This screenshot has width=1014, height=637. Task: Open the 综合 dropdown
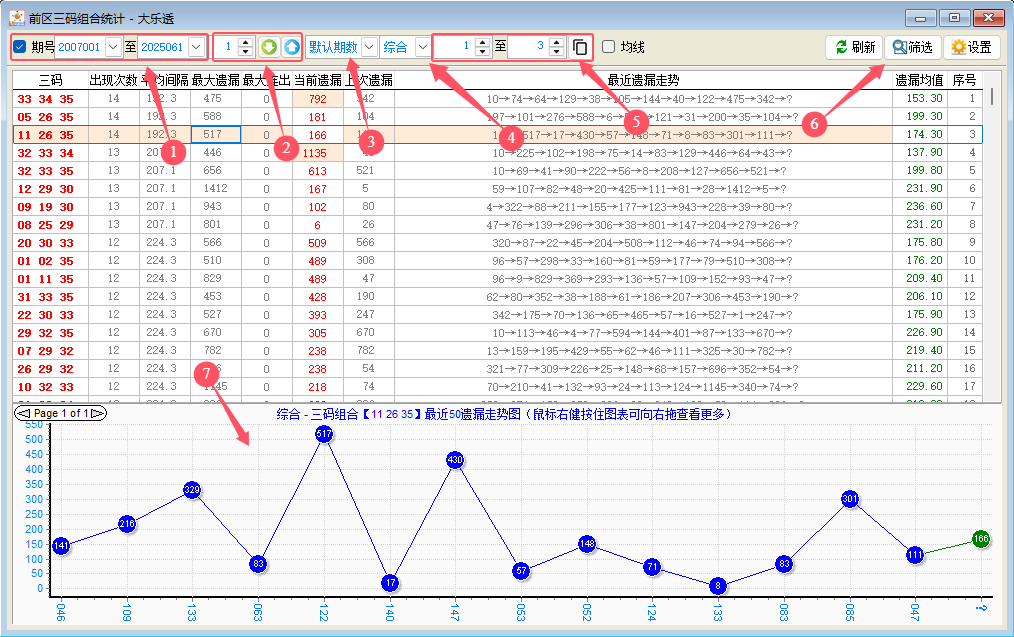click(421, 47)
